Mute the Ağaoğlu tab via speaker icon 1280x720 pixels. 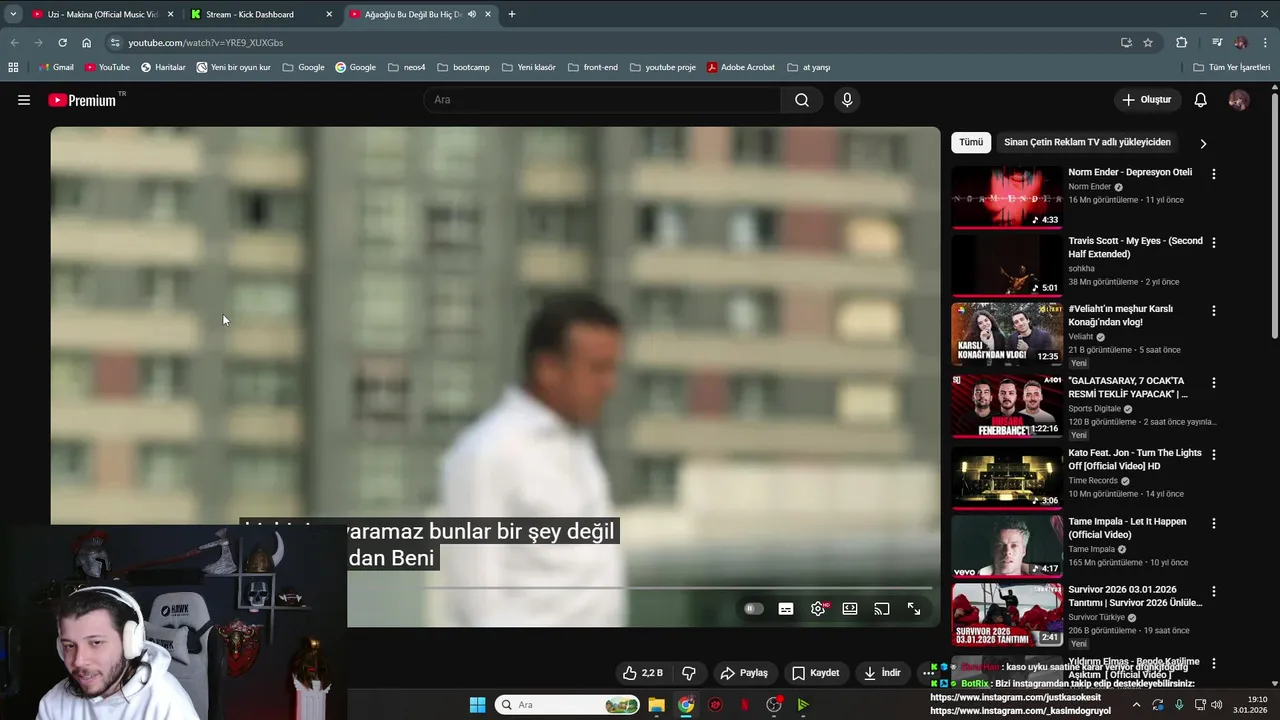coord(472,14)
